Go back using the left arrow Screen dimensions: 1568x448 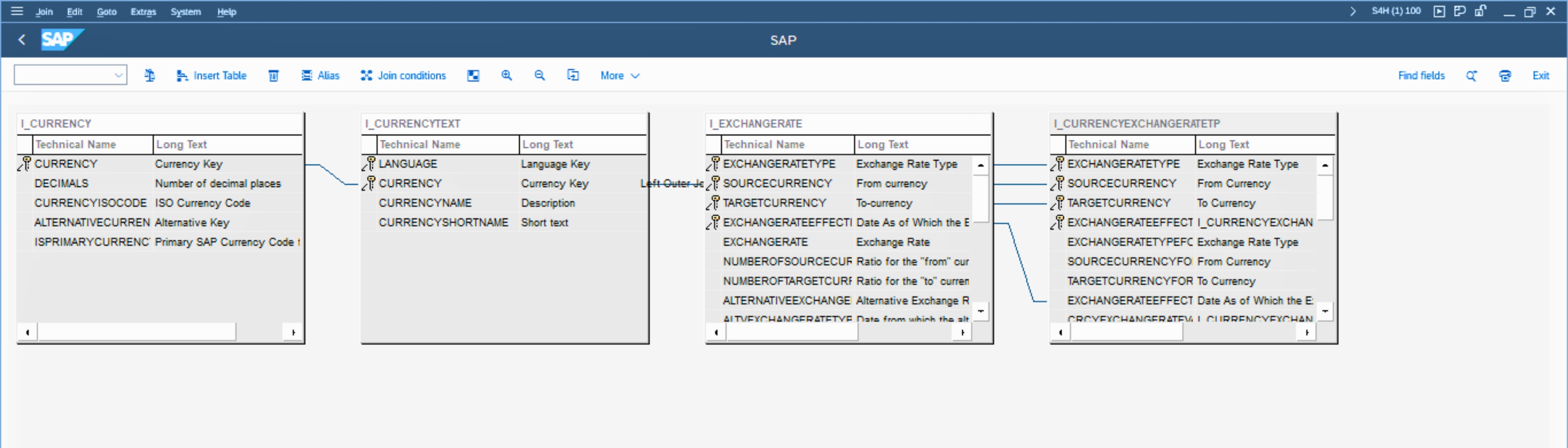22,40
